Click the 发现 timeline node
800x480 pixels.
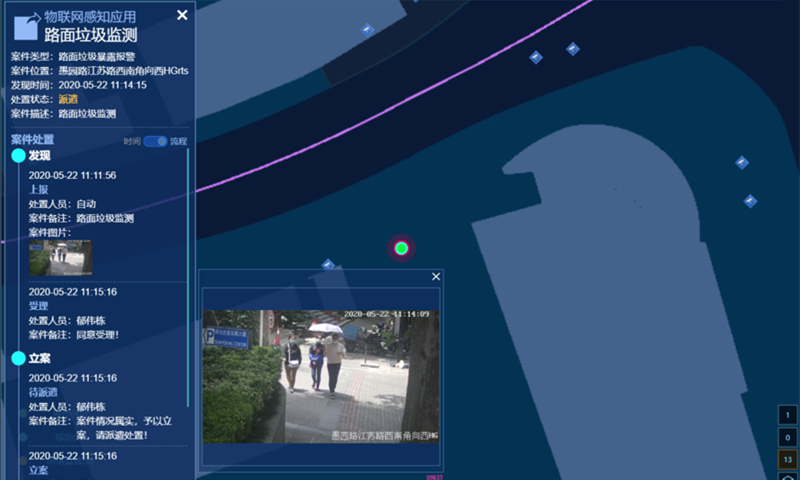click(x=18, y=156)
